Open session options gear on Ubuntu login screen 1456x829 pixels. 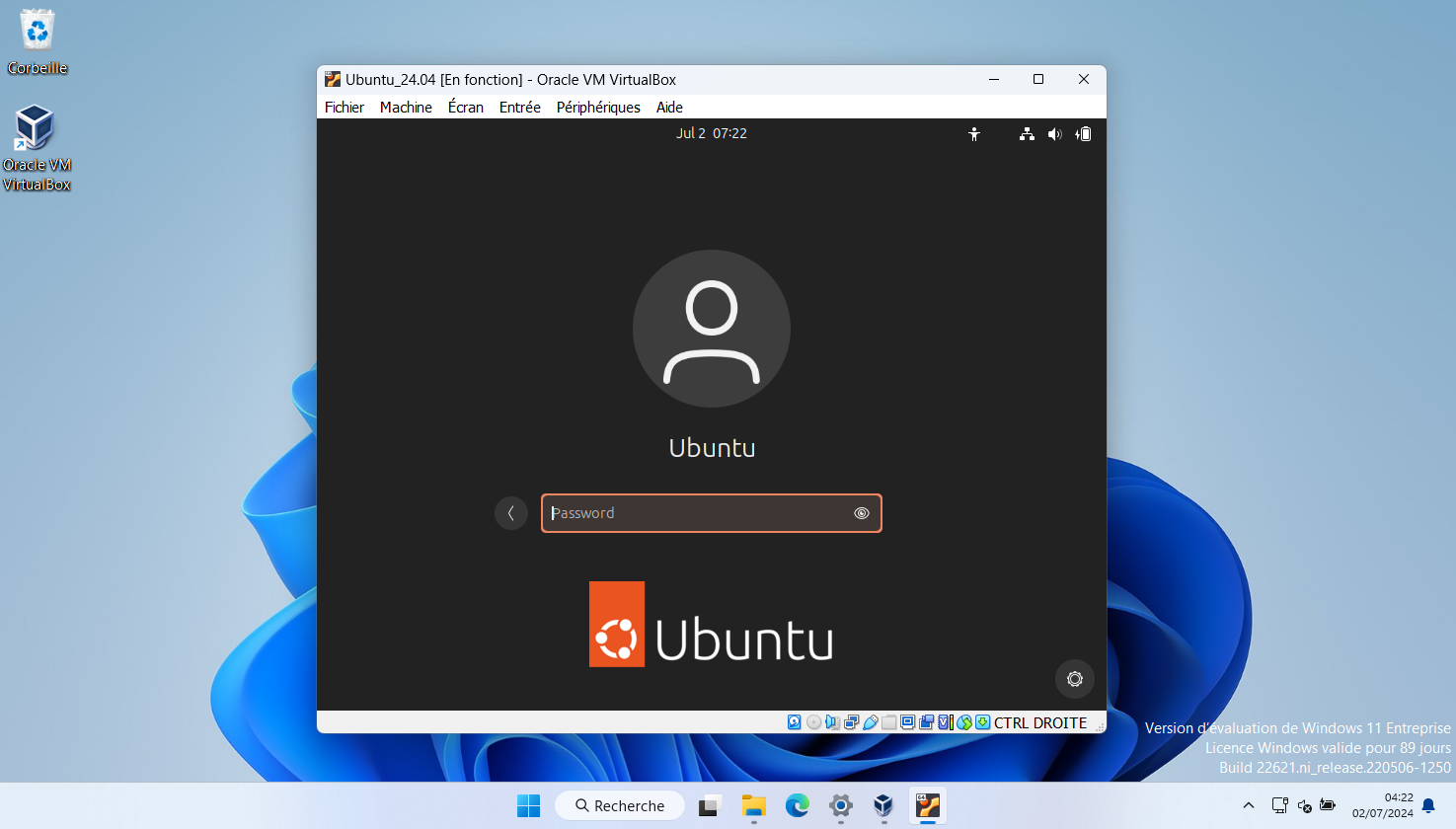[x=1075, y=679]
